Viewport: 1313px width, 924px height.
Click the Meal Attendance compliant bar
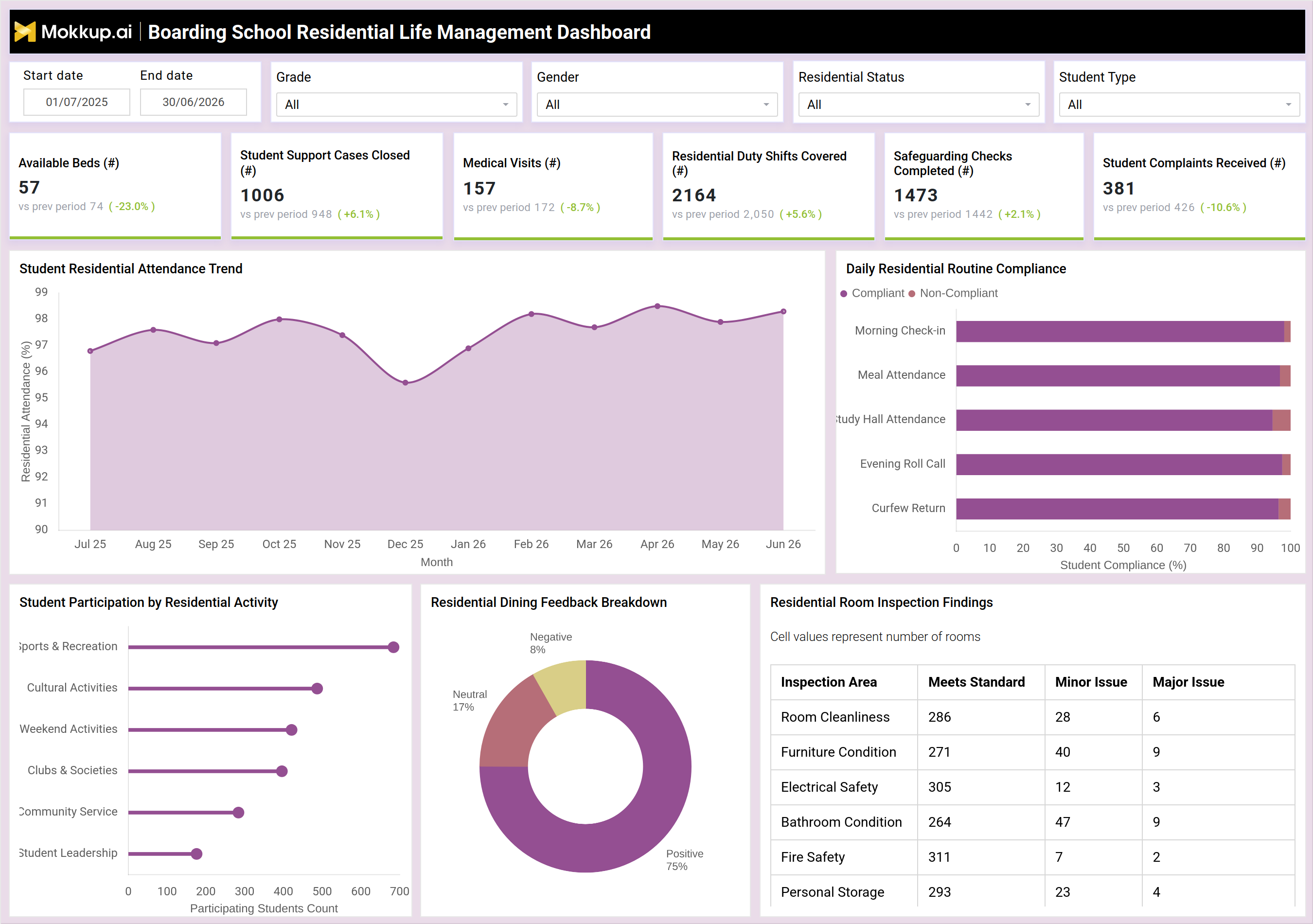tap(1118, 375)
